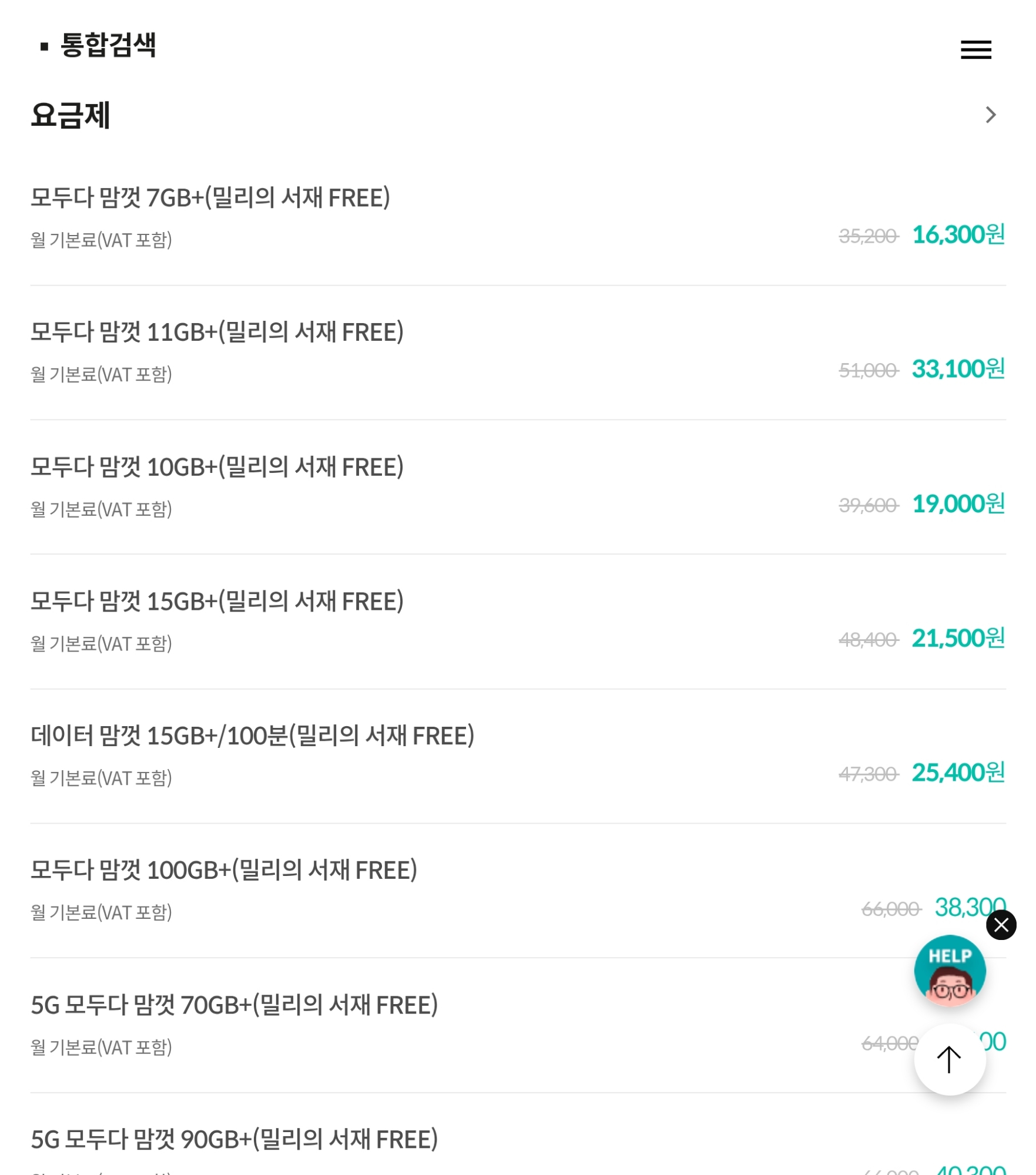The height and width of the screenshot is (1175, 1036).
Task: Open the 데이터 맘껏 15GB+/100분 plan
Action: (x=252, y=736)
